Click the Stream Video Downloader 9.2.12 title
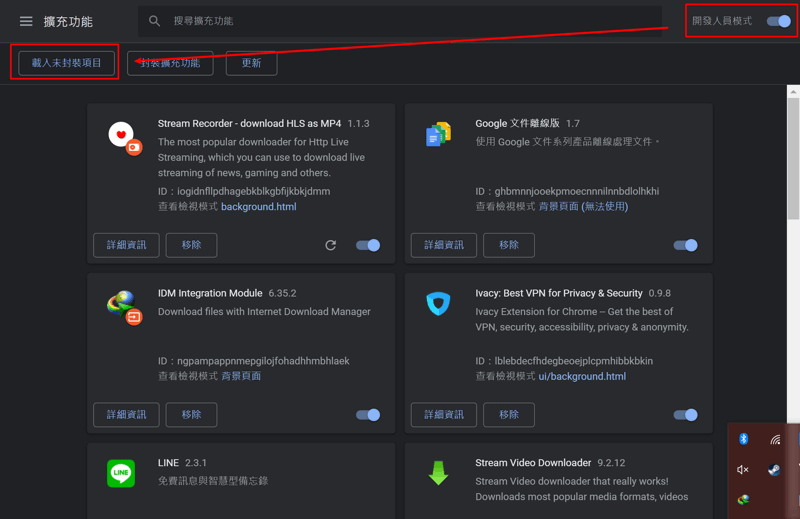The width and height of the screenshot is (800, 519). click(550, 463)
